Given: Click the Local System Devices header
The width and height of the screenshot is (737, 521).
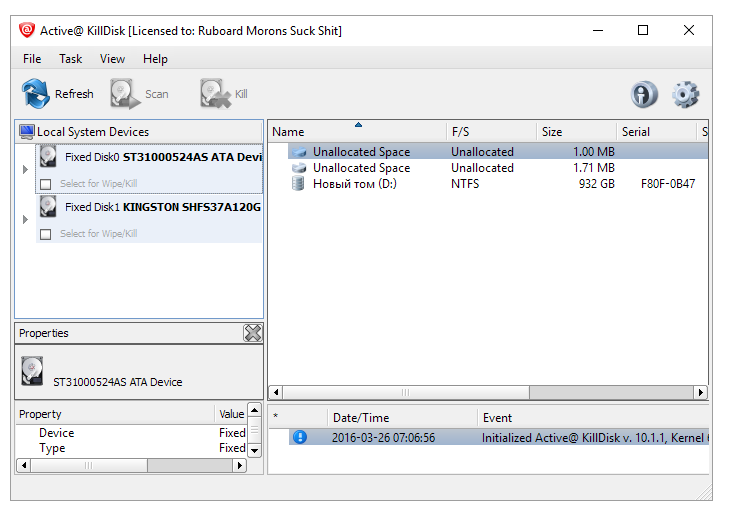Looking at the screenshot, I should coord(139,132).
